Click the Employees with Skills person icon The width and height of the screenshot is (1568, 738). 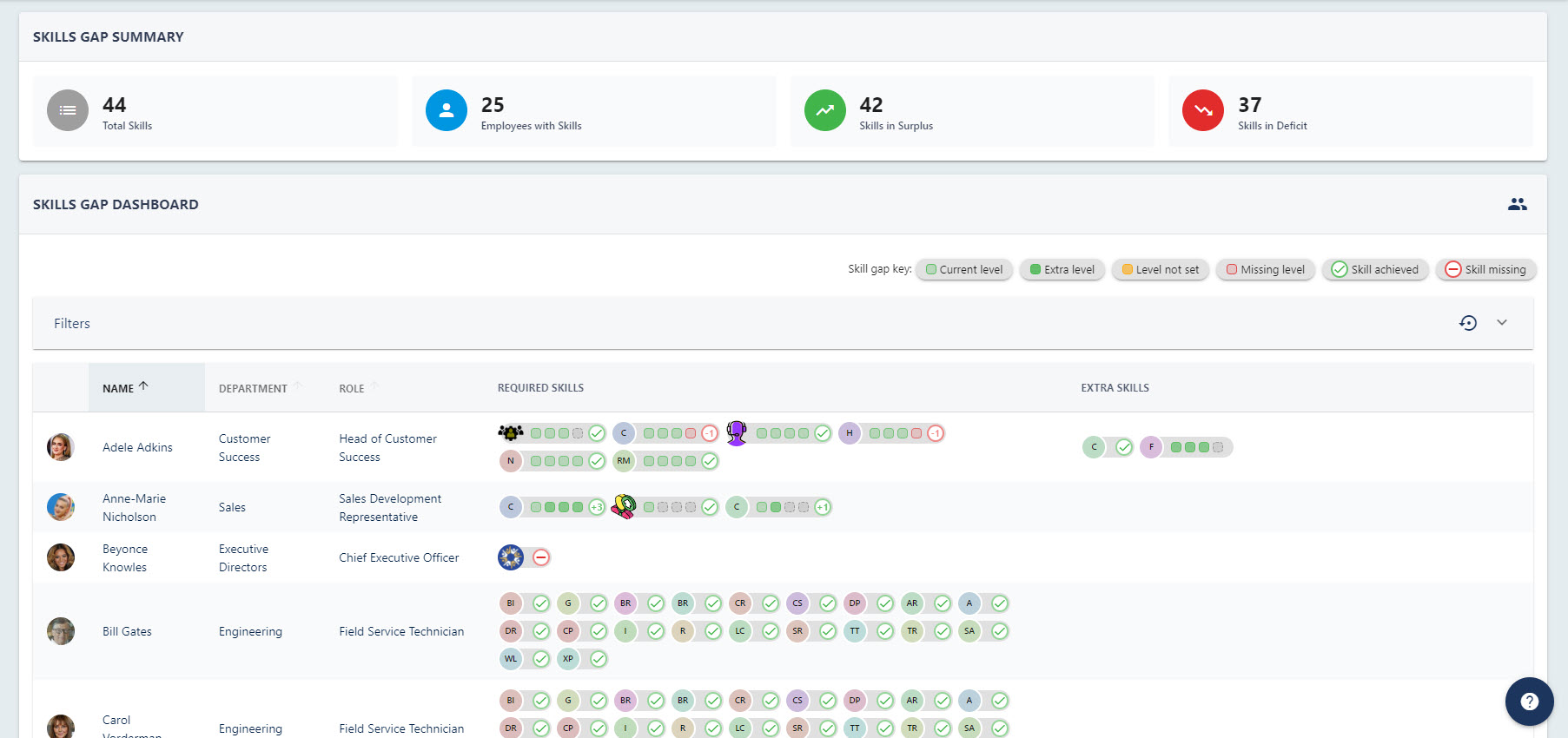click(x=447, y=110)
